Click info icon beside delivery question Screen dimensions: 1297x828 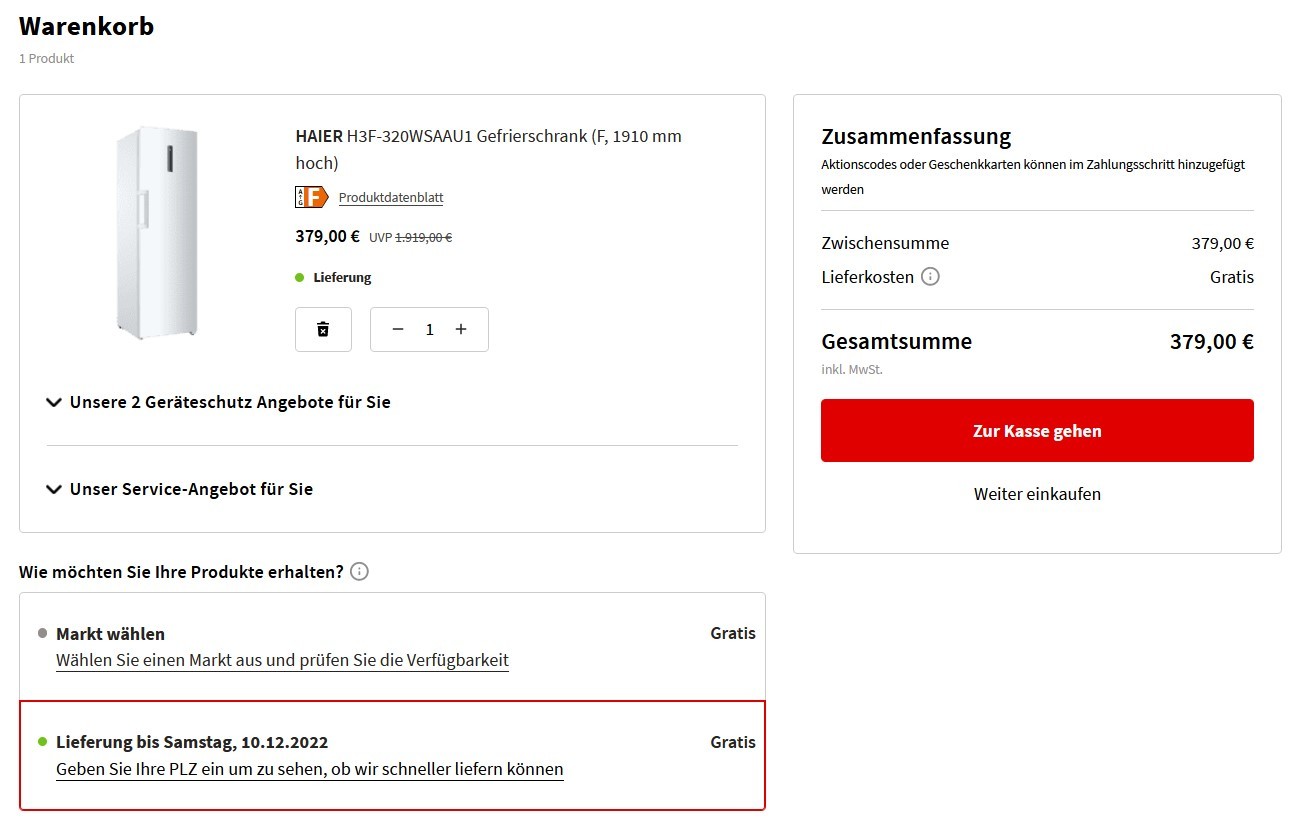coord(360,572)
